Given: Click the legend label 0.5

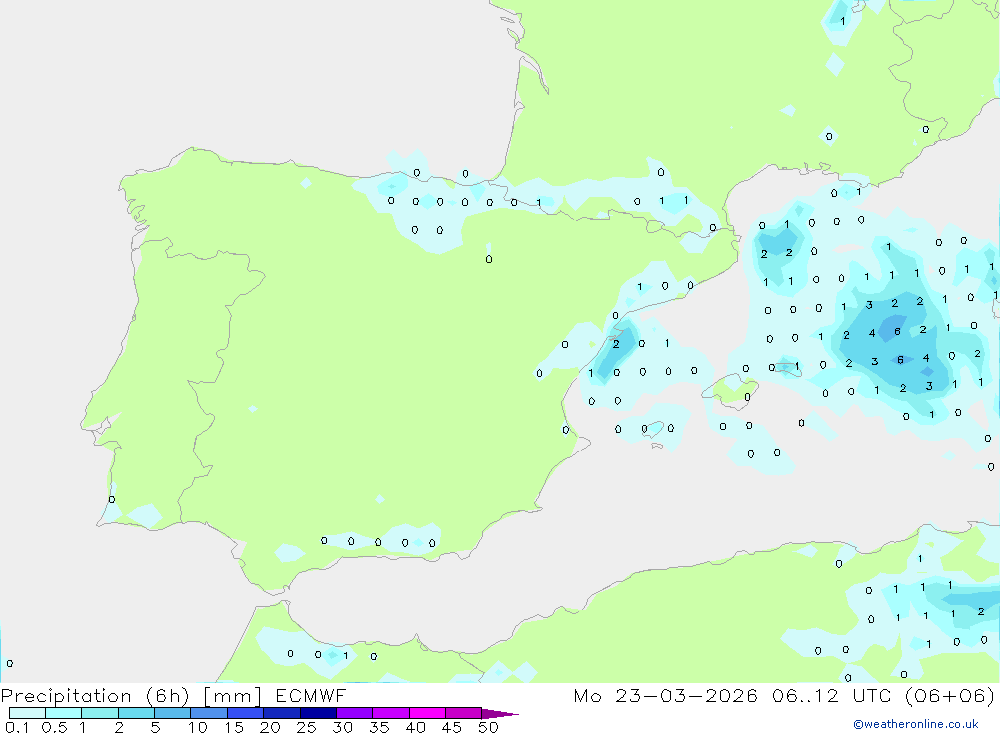Looking at the screenshot, I should (x=54, y=727).
